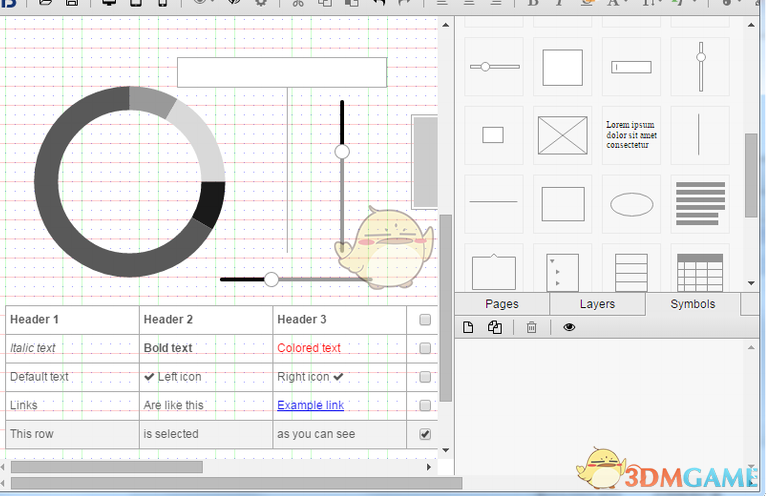The image size is (769, 496).
Task: Select the vertical line symbol in palette
Action: (x=700, y=135)
